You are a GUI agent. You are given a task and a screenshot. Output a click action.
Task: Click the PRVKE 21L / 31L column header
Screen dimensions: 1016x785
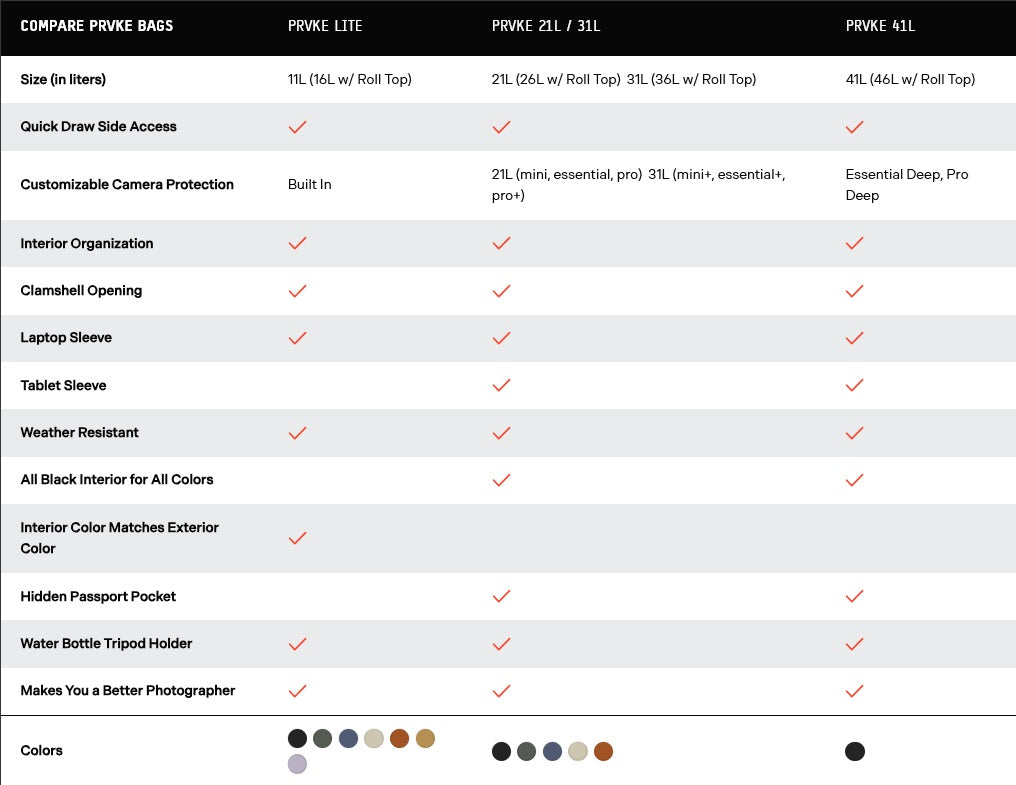(546, 26)
